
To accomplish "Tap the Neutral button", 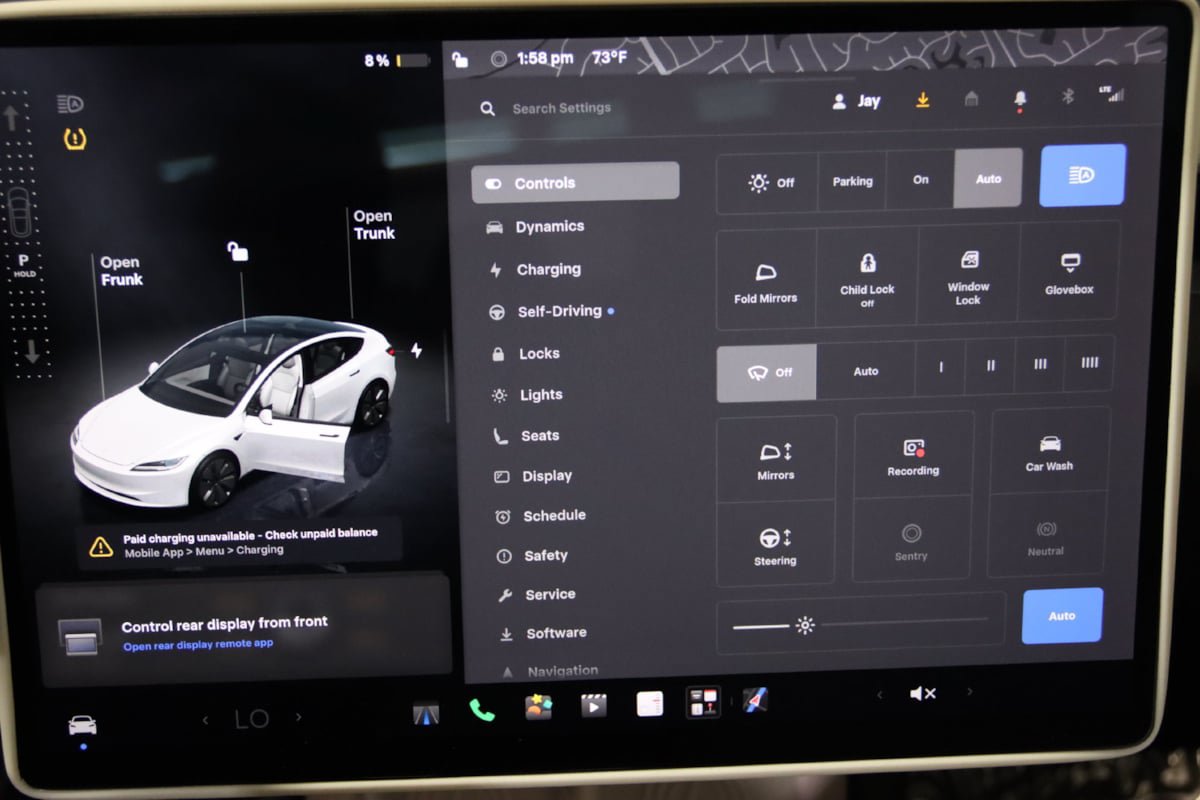I will [1046, 535].
